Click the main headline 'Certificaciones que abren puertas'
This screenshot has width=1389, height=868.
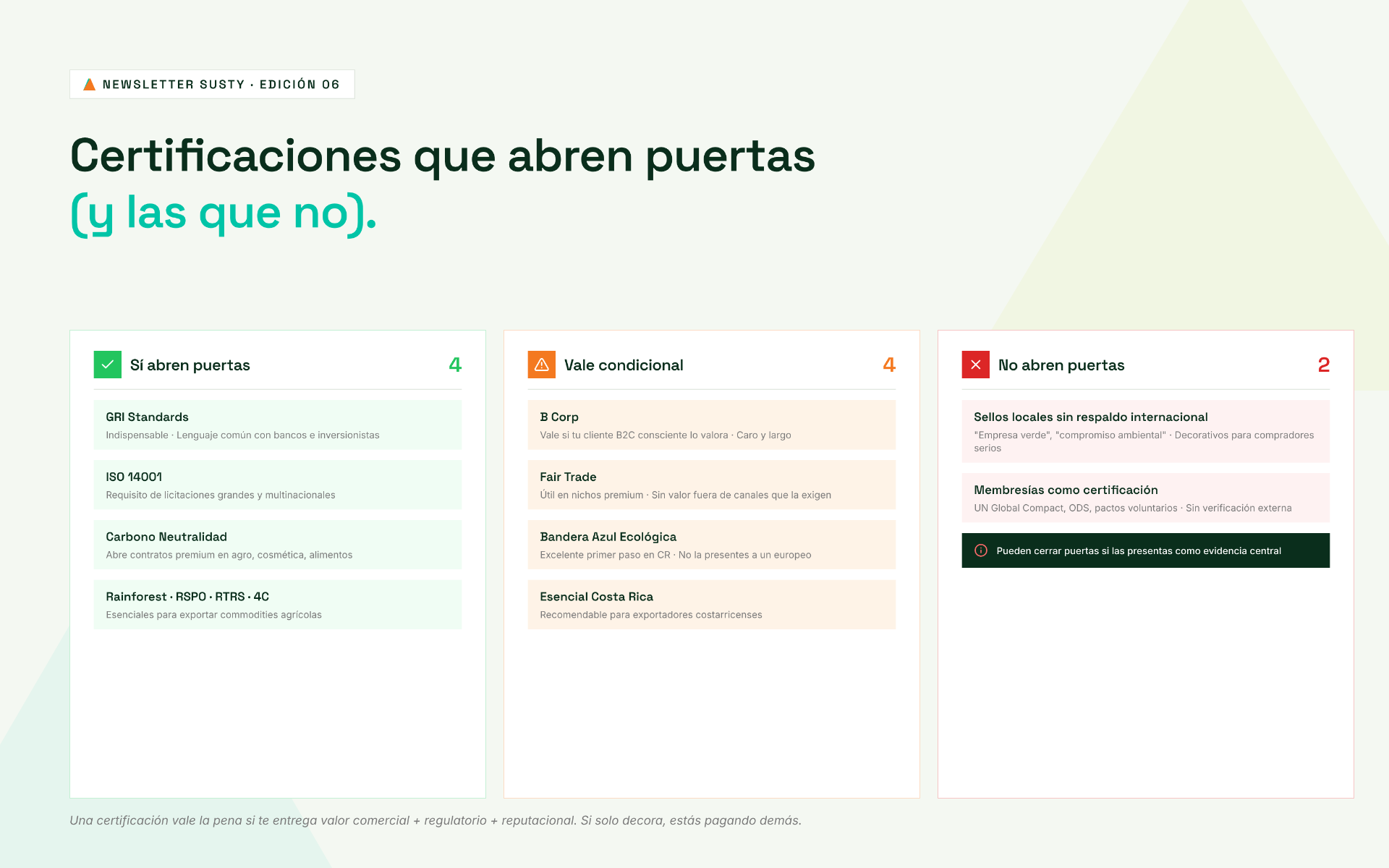(x=443, y=156)
